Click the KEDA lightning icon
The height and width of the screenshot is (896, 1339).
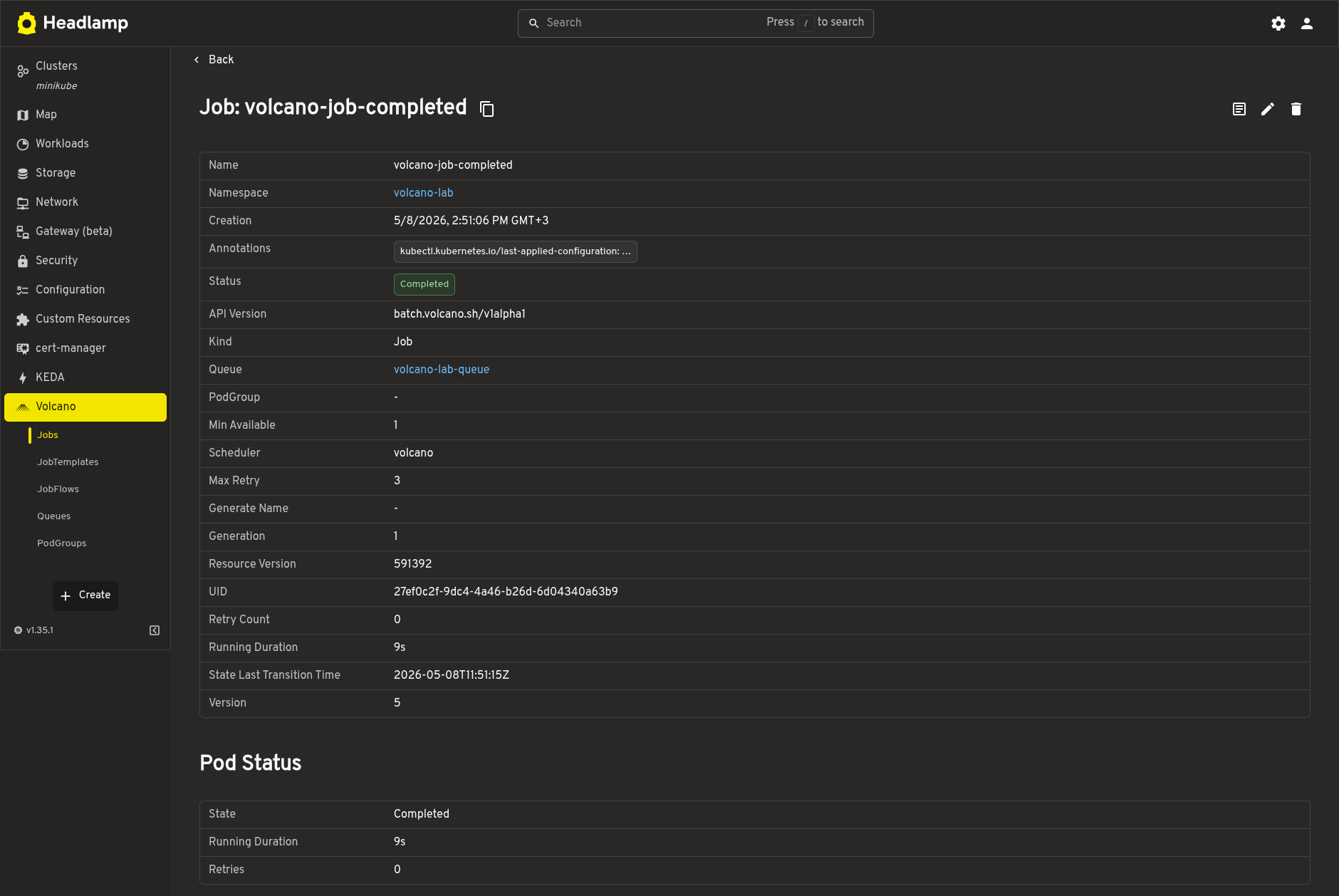tap(23, 377)
